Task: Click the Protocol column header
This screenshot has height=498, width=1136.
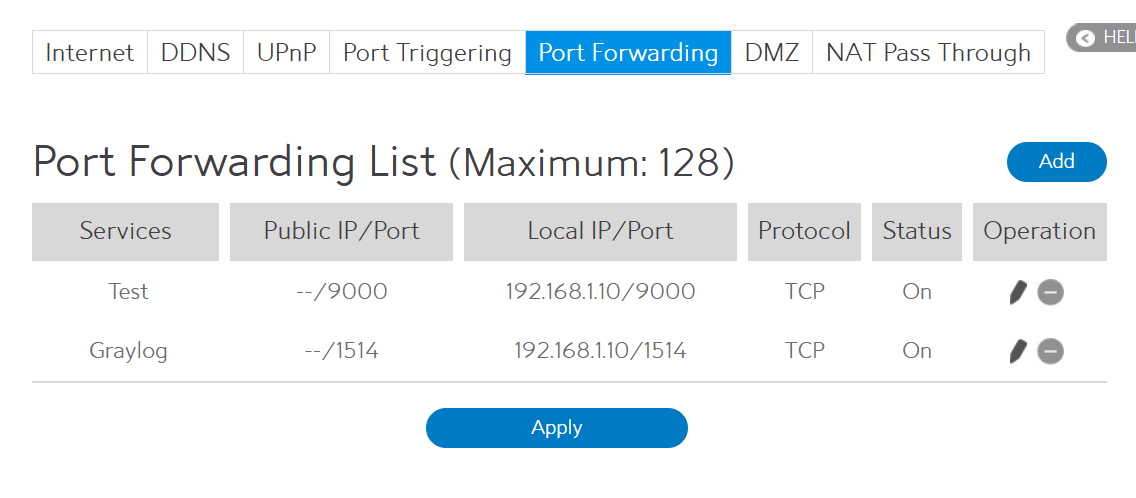Action: [x=804, y=231]
